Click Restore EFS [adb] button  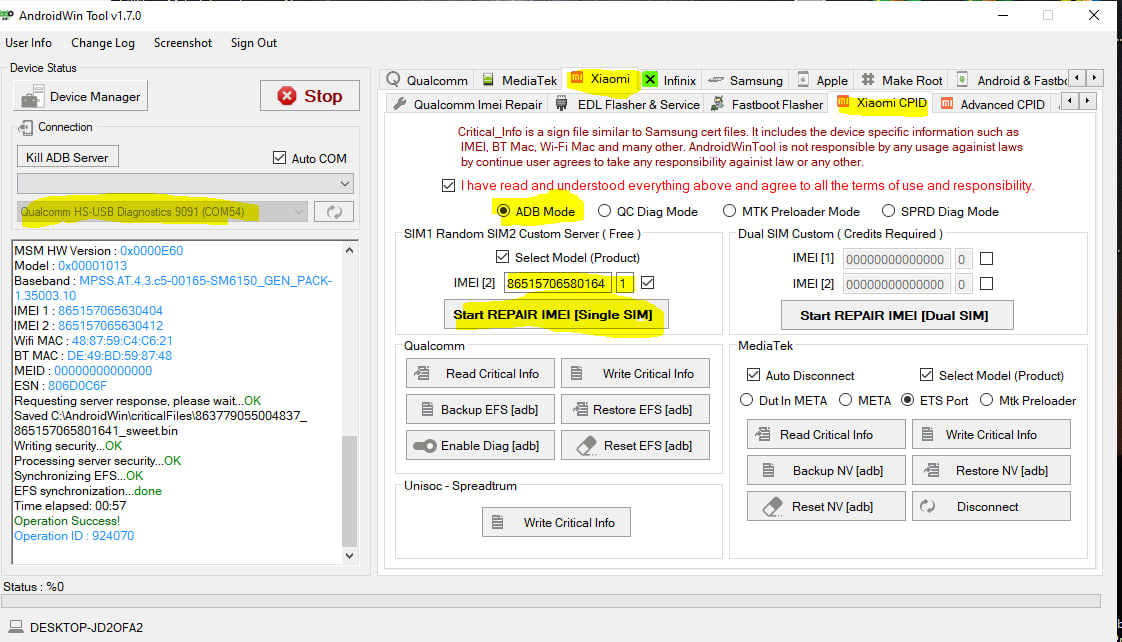coord(635,409)
